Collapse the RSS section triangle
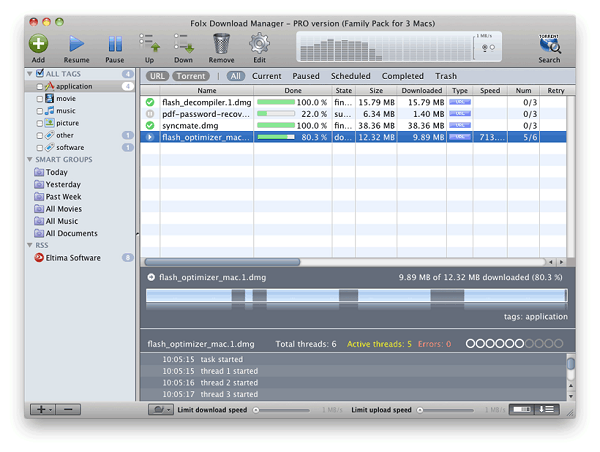The height and width of the screenshot is (452, 600). 29,245
